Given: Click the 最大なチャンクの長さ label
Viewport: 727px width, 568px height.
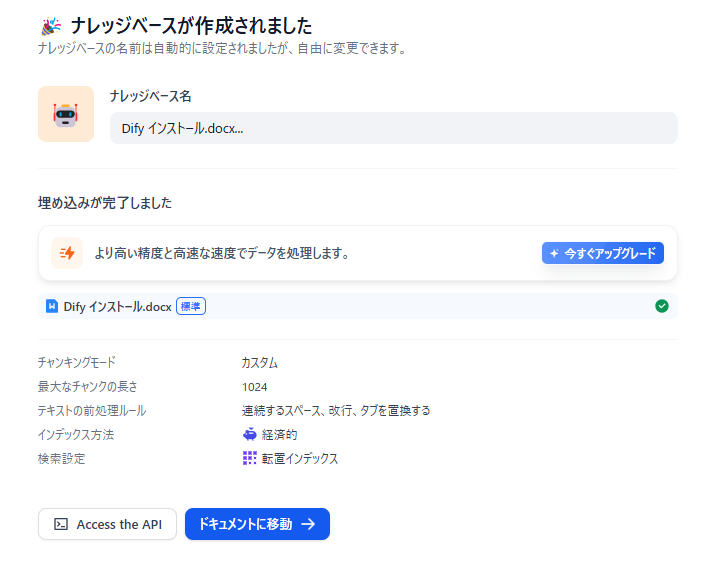Looking at the screenshot, I should [88, 387].
